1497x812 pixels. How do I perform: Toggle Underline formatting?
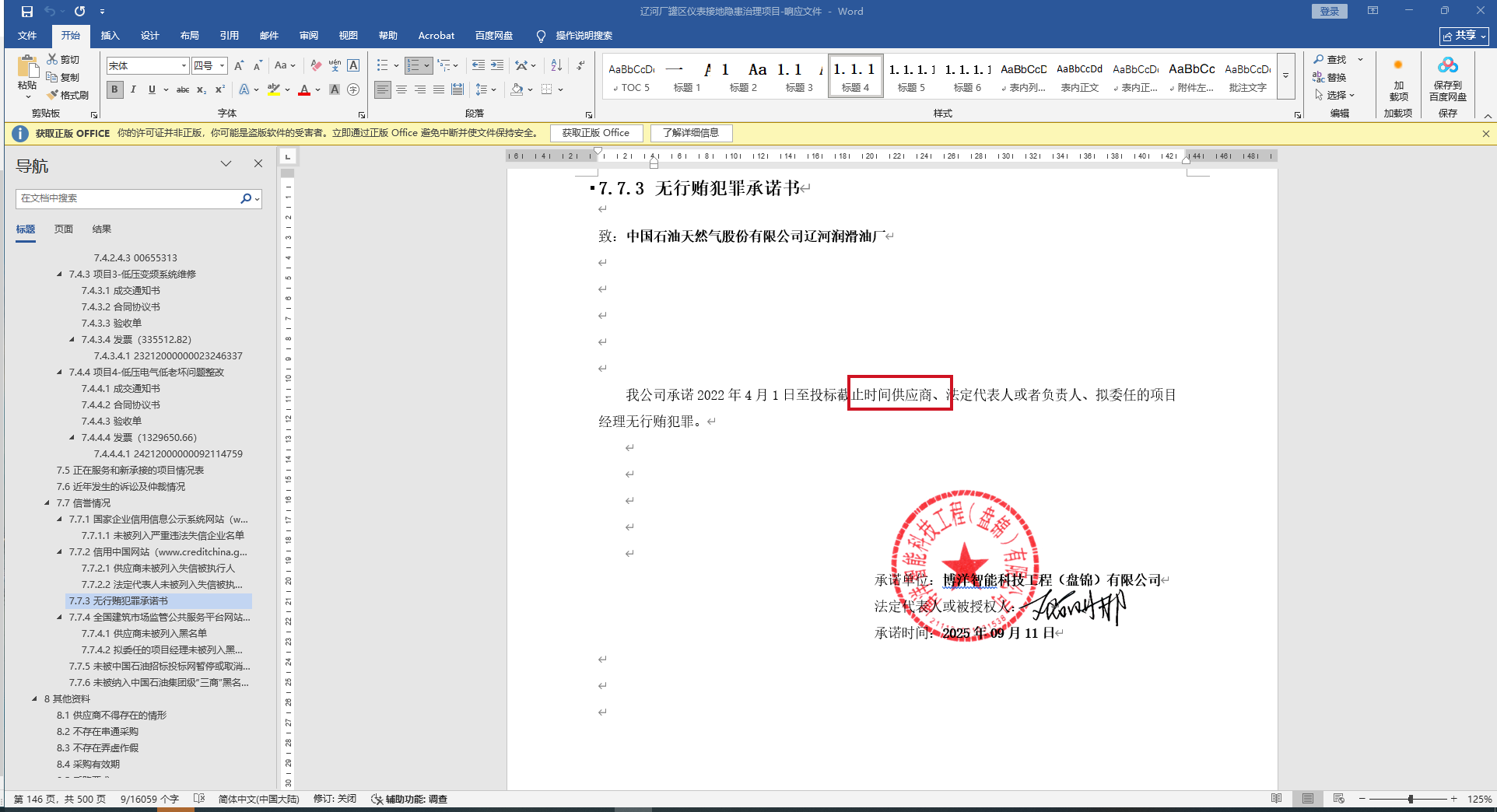152,89
